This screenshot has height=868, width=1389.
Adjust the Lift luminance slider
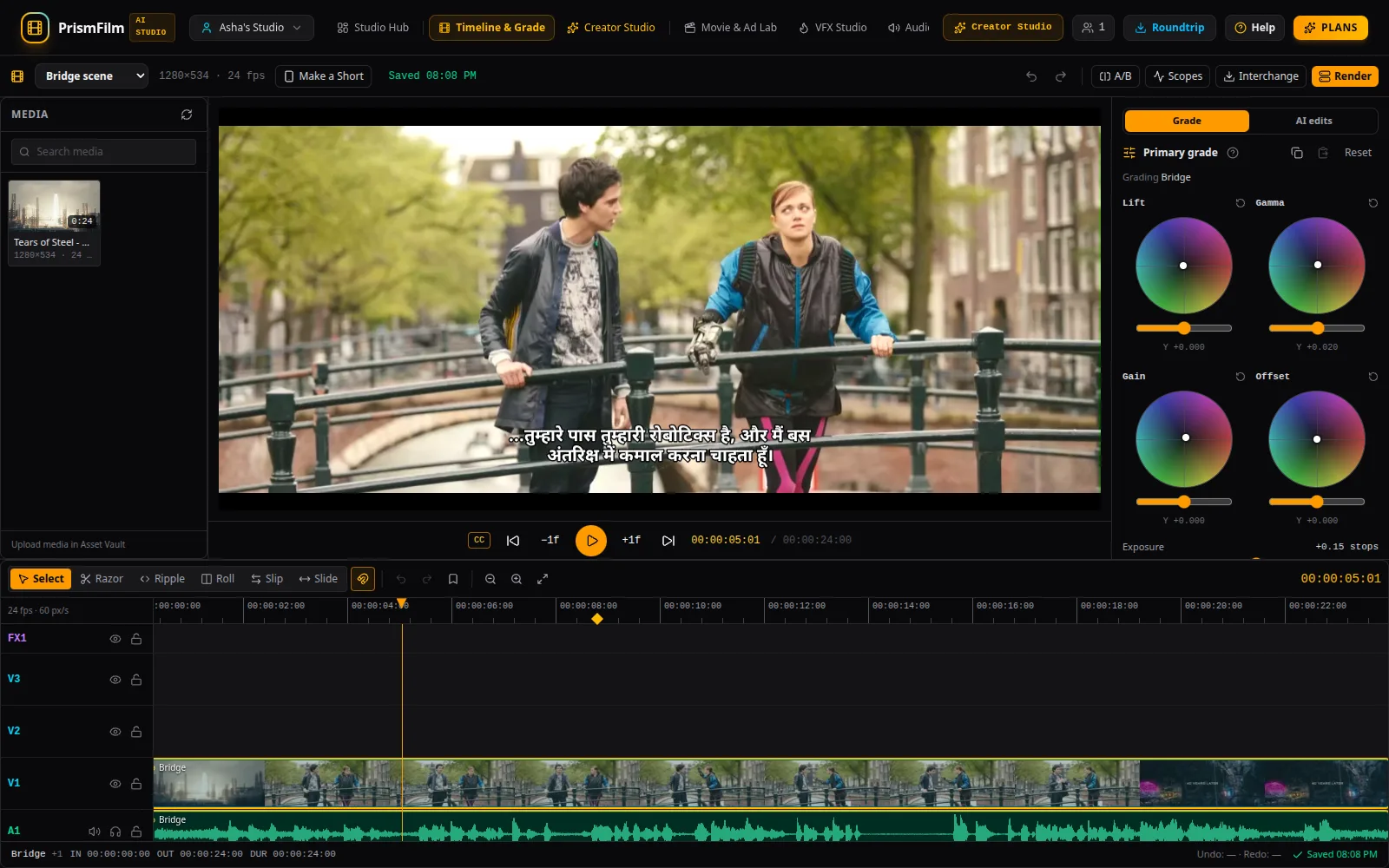[x=1183, y=328]
